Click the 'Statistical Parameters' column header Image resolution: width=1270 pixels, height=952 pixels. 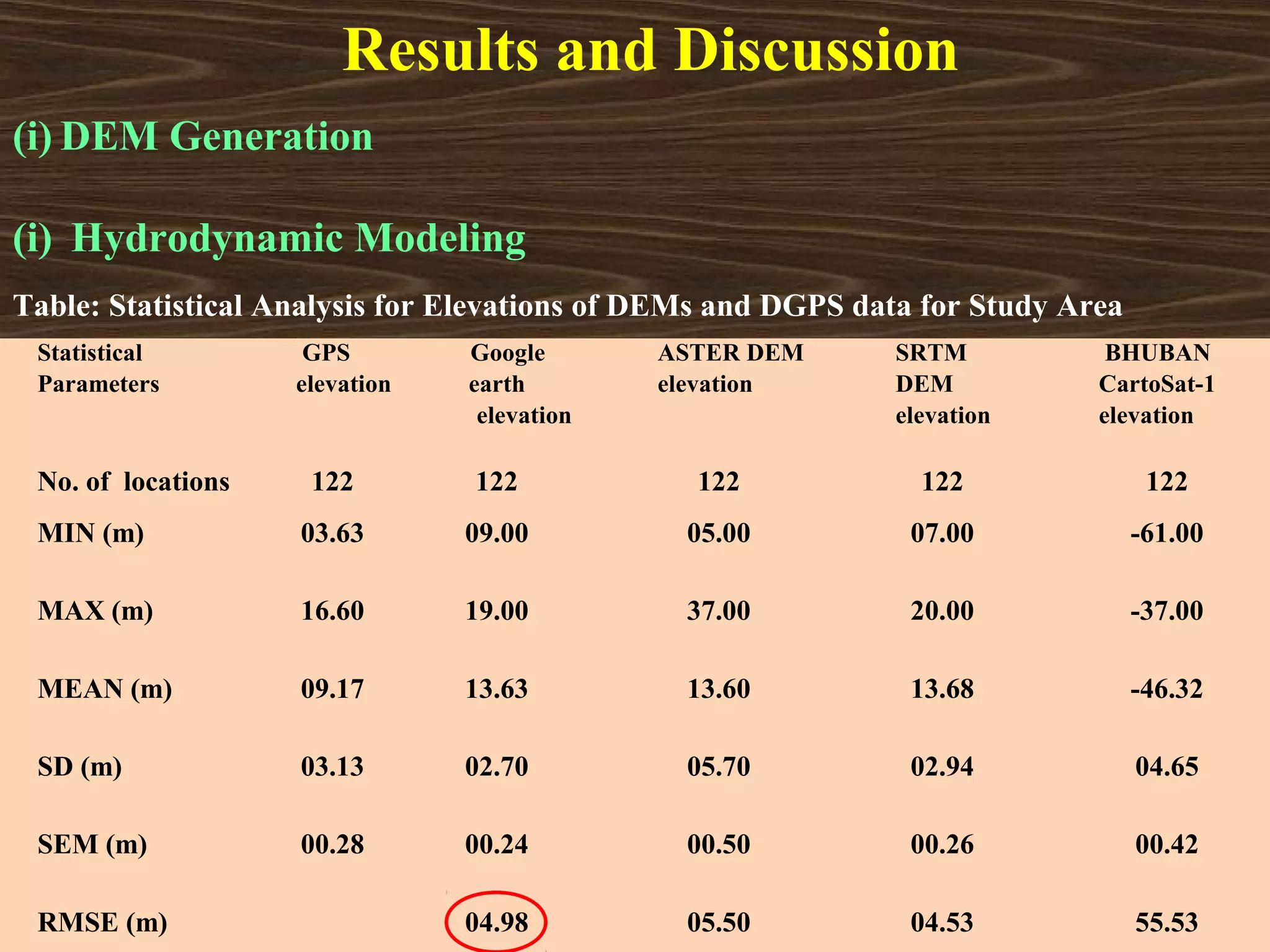point(99,369)
